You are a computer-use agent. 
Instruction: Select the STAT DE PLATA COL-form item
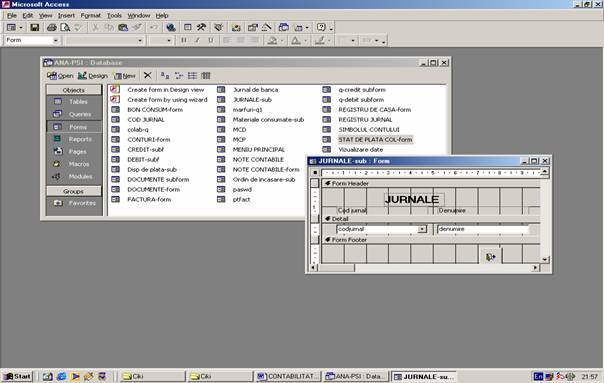pyautogui.click(x=375, y=139)
